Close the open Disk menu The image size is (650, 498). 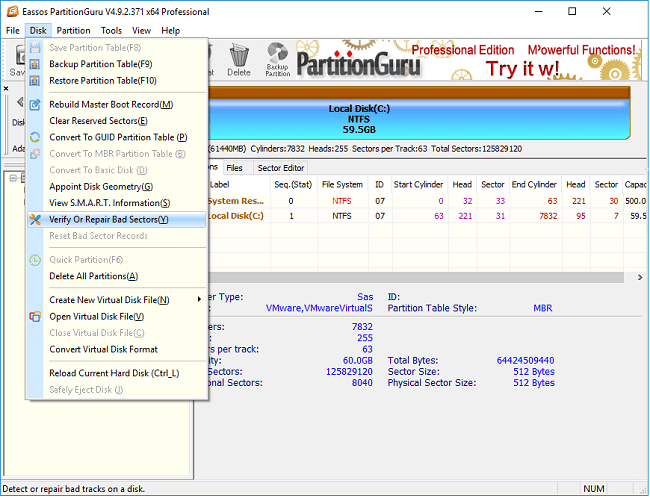pos(38,31)
